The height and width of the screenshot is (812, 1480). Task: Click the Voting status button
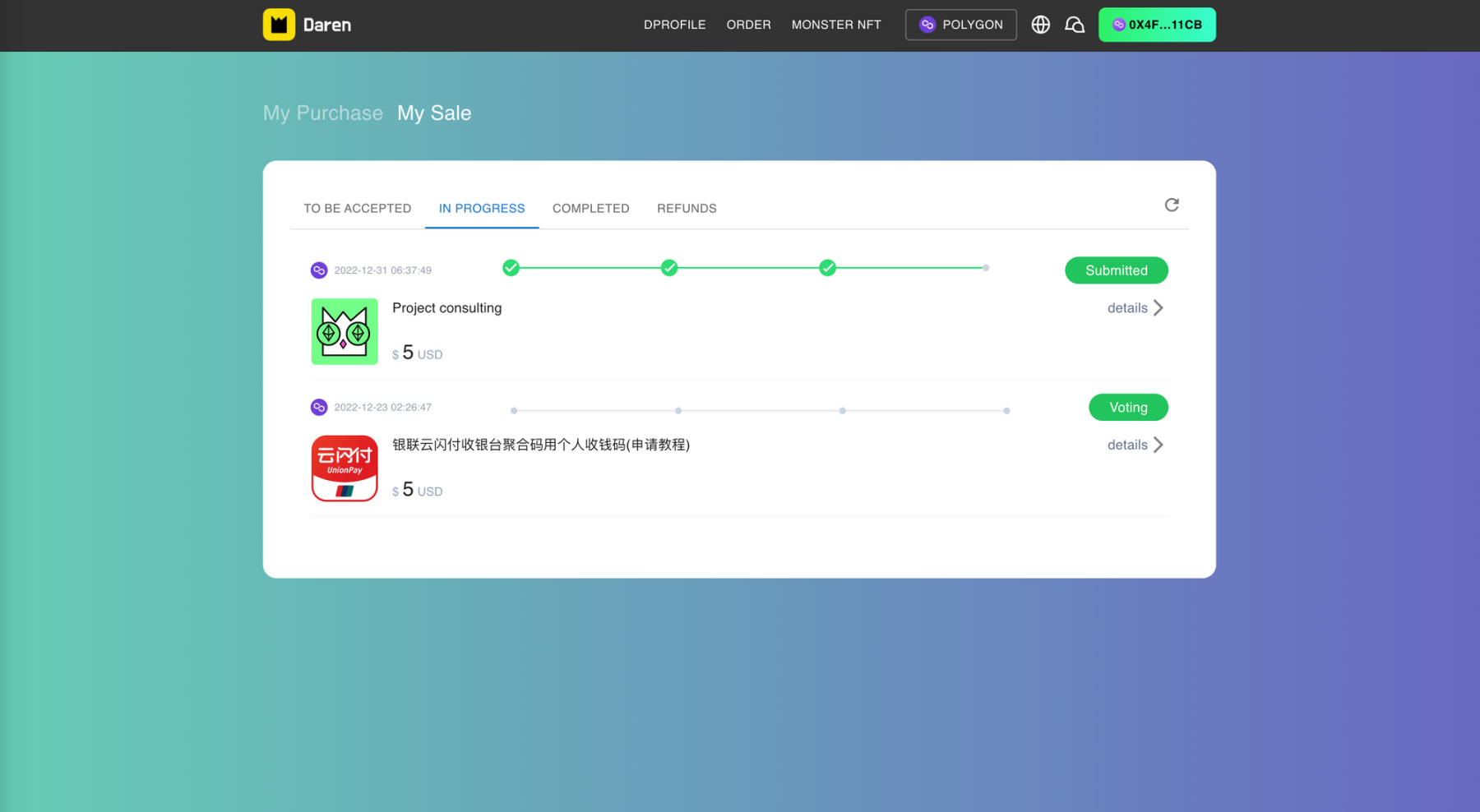(x=1128, y=408)
